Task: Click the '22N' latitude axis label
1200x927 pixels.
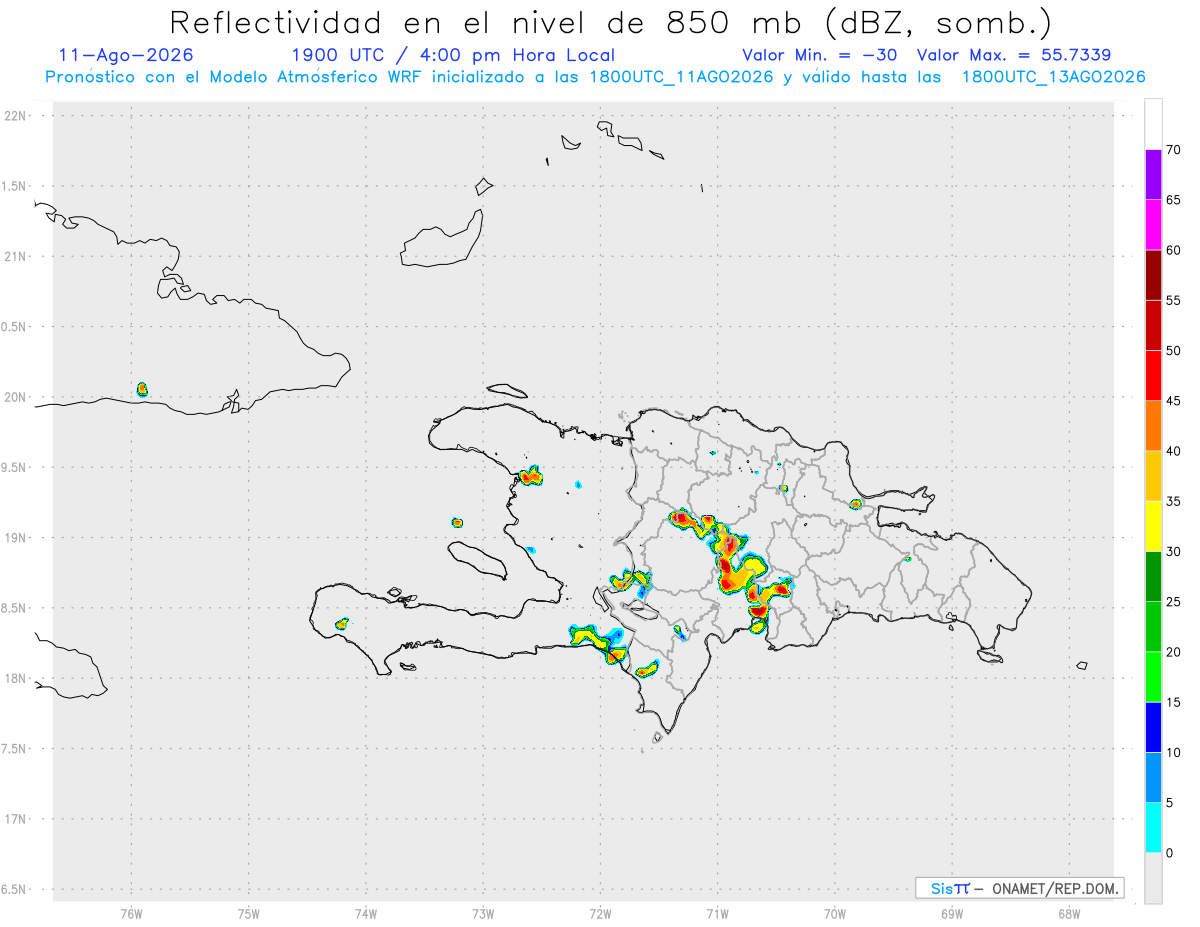Action: [x=16, y=116]
